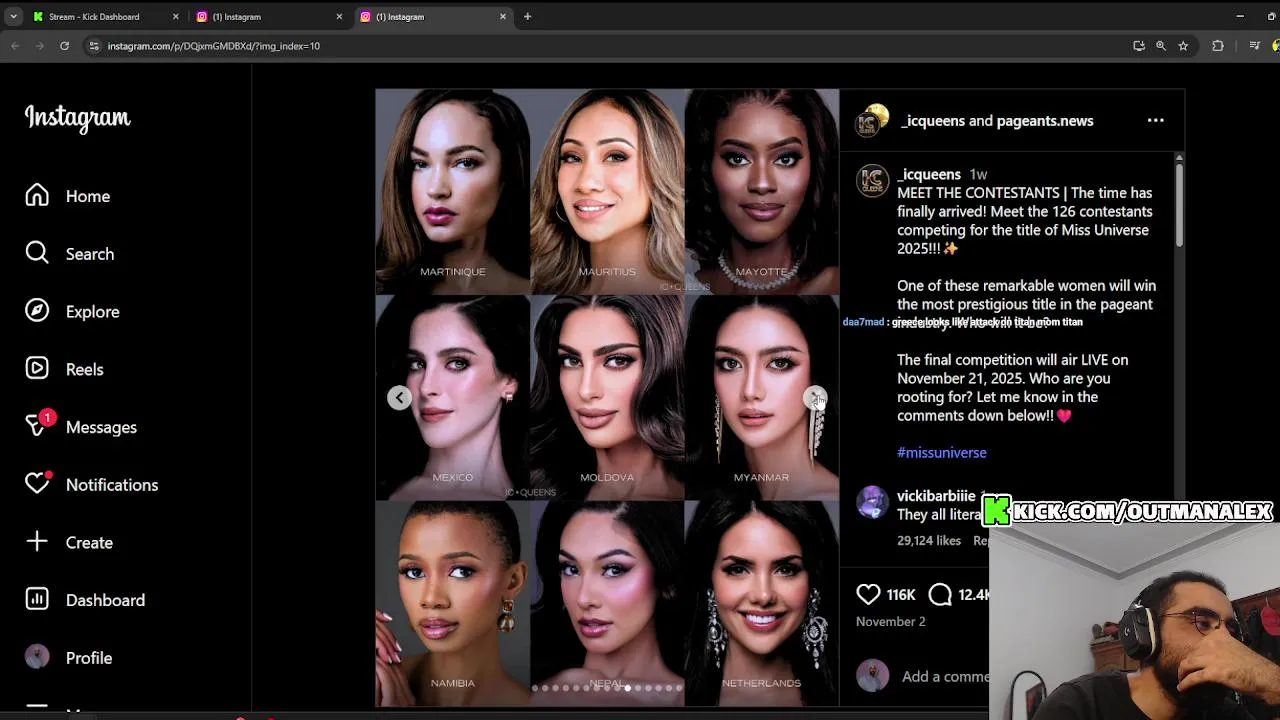Click the Instagram logo in the sidebar
The width and height of the screenshot is (1280, 720).
pos(78,118)
